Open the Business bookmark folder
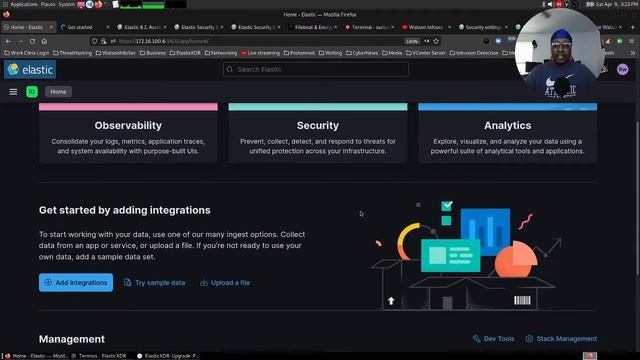 (x=153, y=53)
